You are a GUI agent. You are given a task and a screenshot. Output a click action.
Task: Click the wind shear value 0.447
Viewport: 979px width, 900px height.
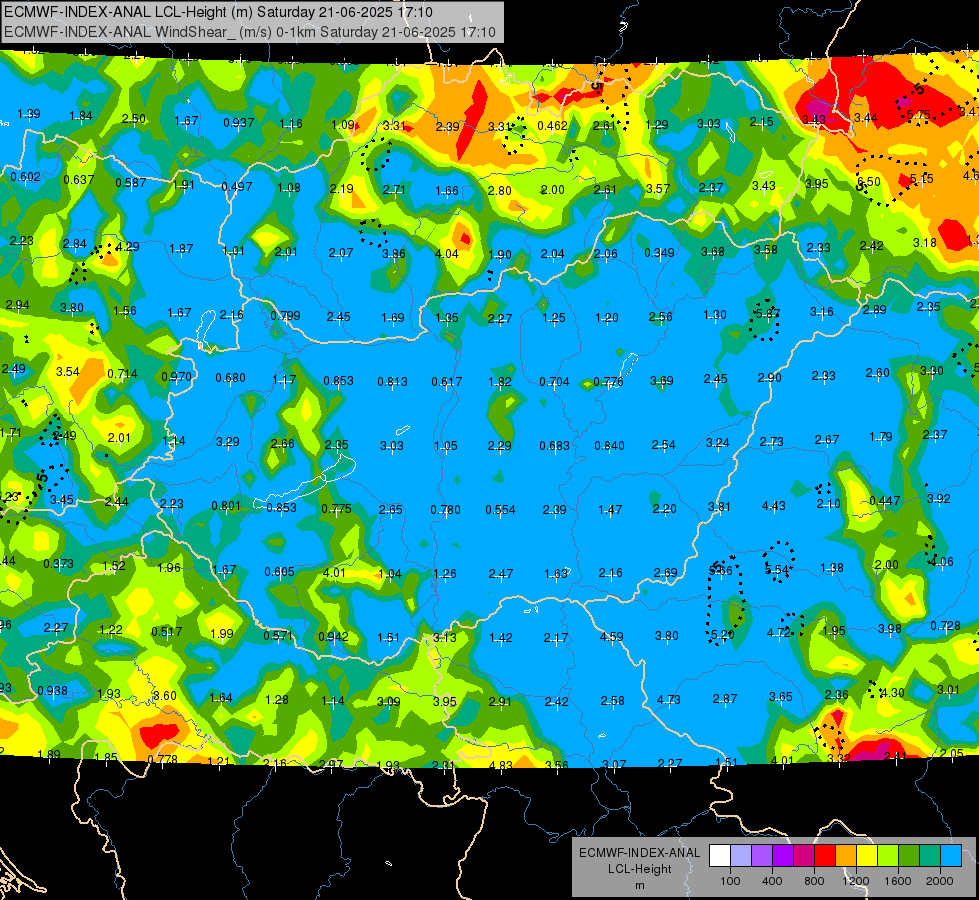[885, 500]
